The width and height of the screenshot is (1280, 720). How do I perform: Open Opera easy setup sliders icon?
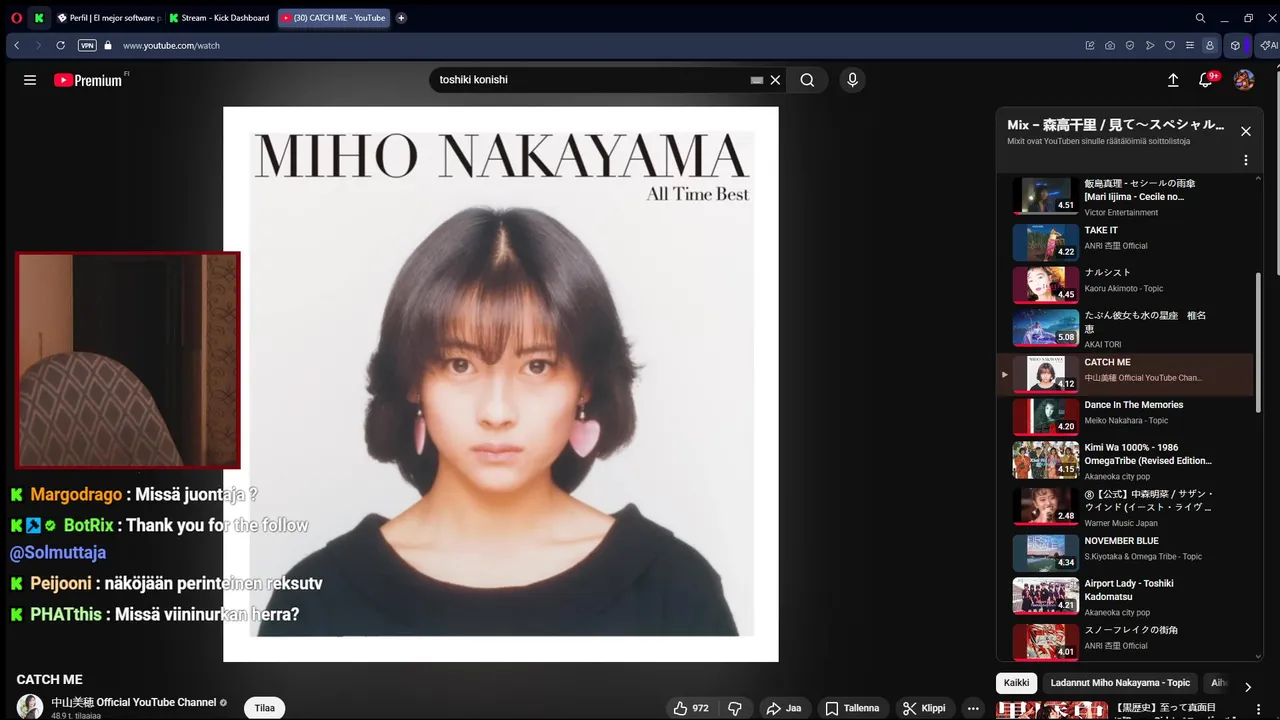[x=1190, y=45]
